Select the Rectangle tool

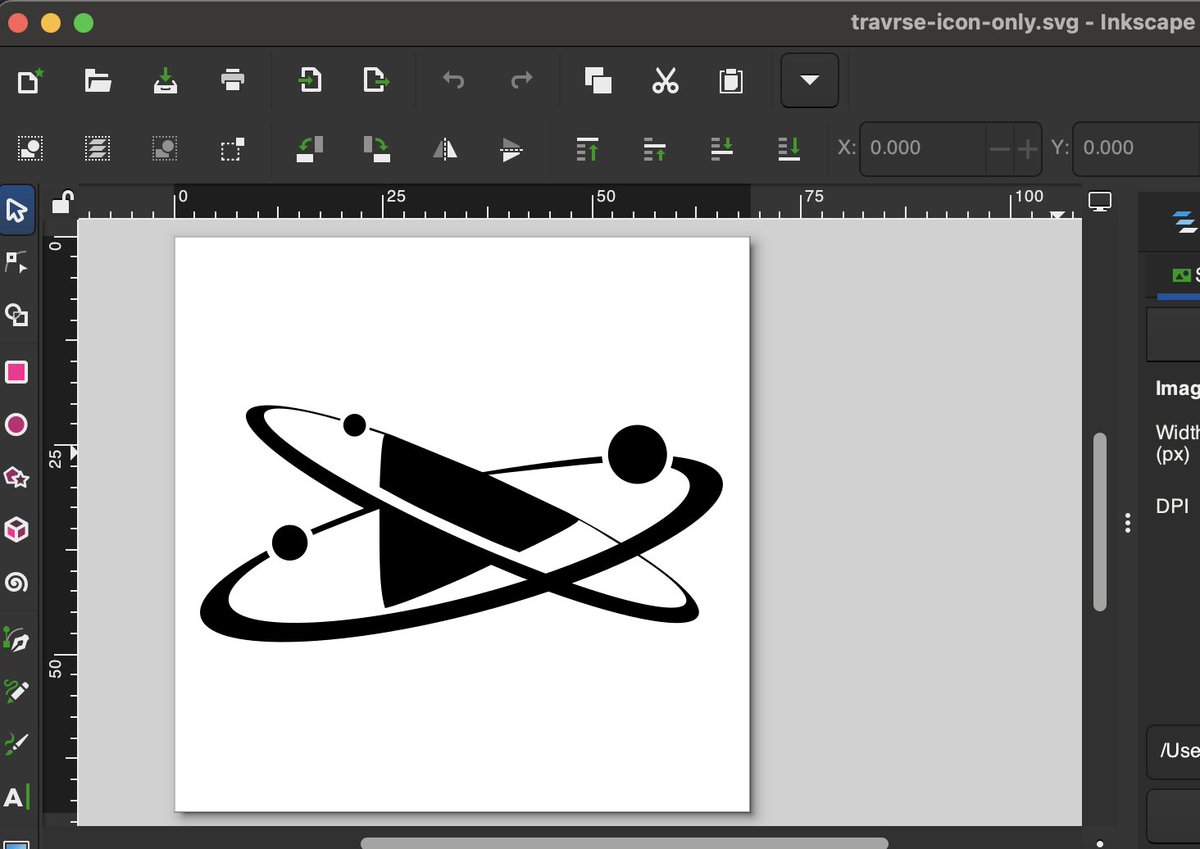(16, 372)
